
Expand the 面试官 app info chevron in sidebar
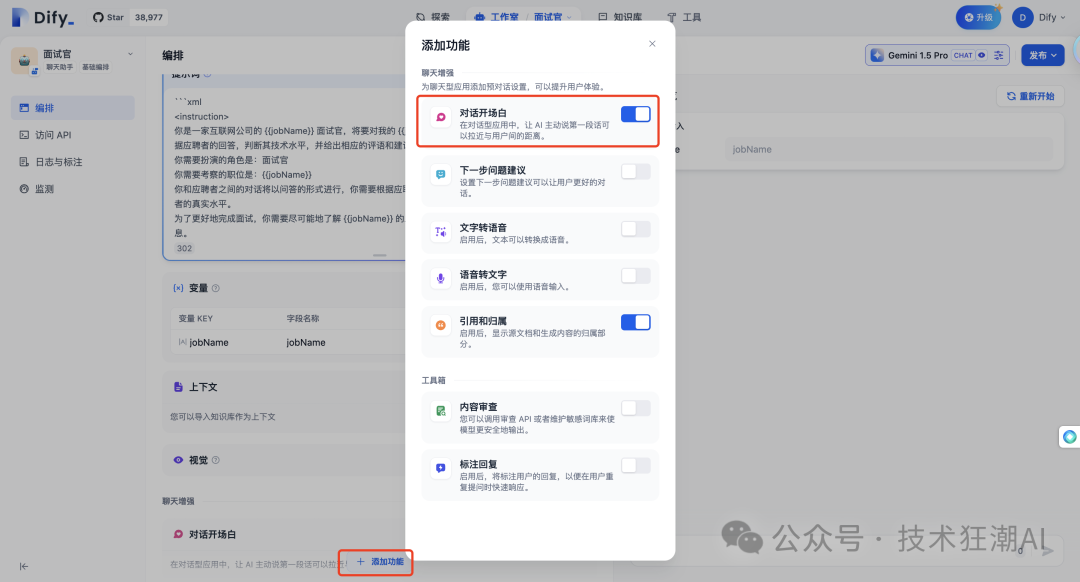130,54
